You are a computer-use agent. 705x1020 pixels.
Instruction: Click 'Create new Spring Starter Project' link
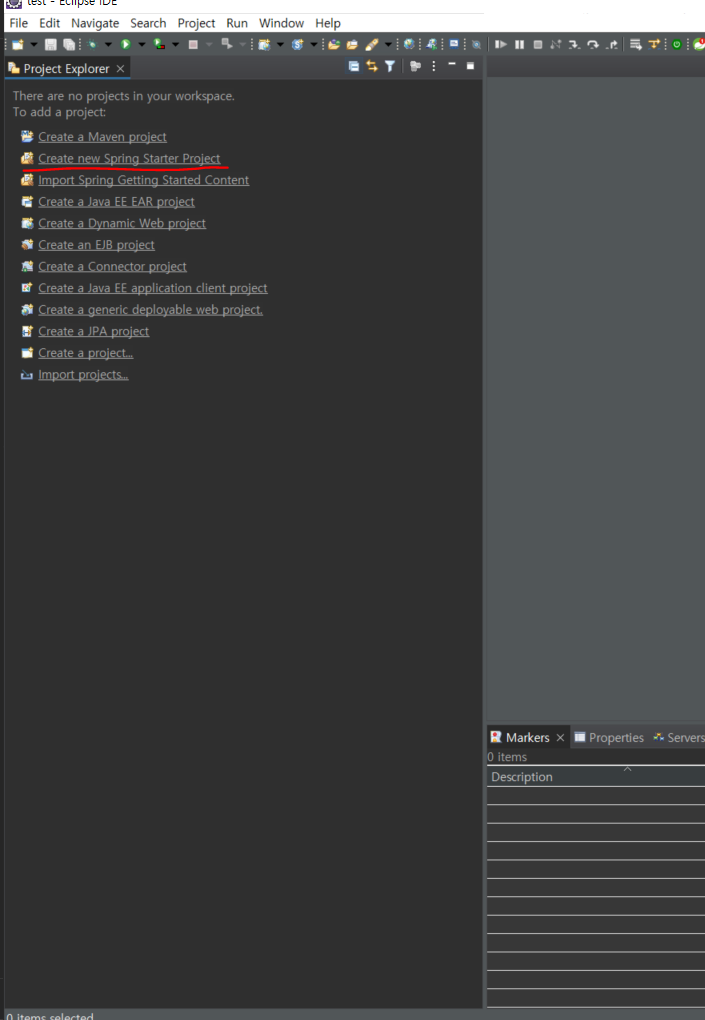click(x=129, y=158)
